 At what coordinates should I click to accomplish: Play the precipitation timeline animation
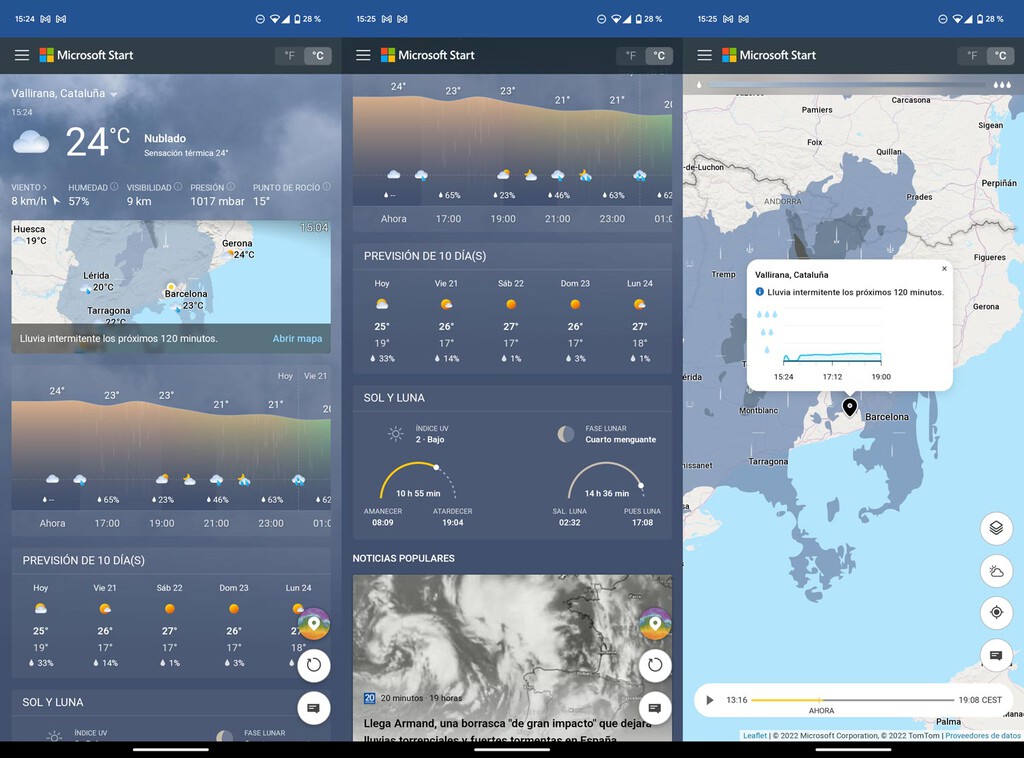(x=710, y=700)
